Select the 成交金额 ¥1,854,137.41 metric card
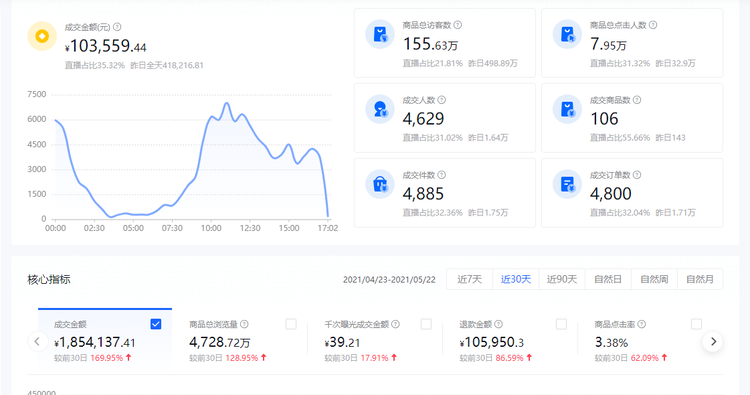The height and width of the screenshot is (395, 750). pyautogui.click(x=105, y=339)
